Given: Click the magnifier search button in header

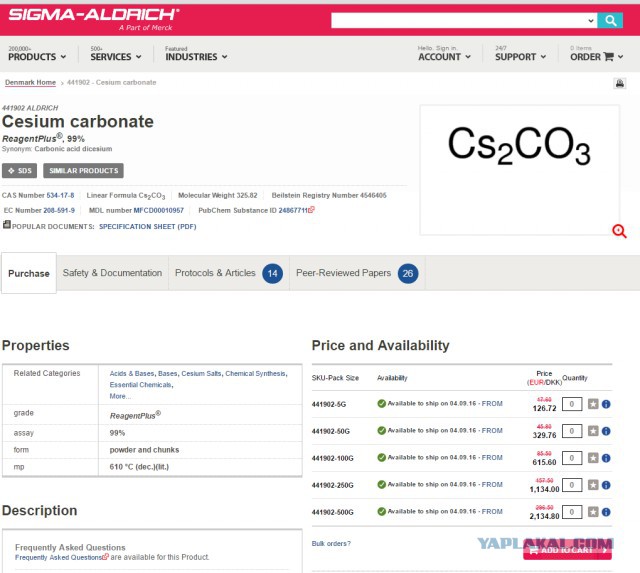Looking at the screenshot, I should pos(610,20).
